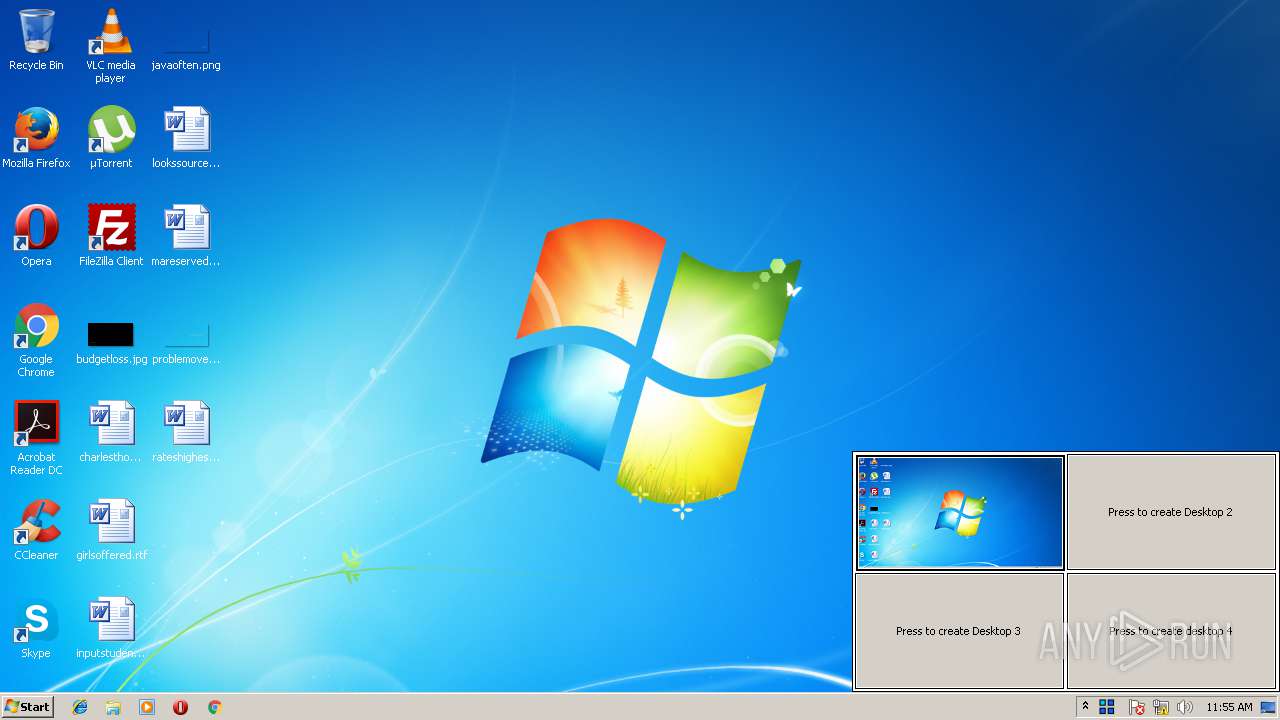Select the lookssource Word document icon

(186, 138)
